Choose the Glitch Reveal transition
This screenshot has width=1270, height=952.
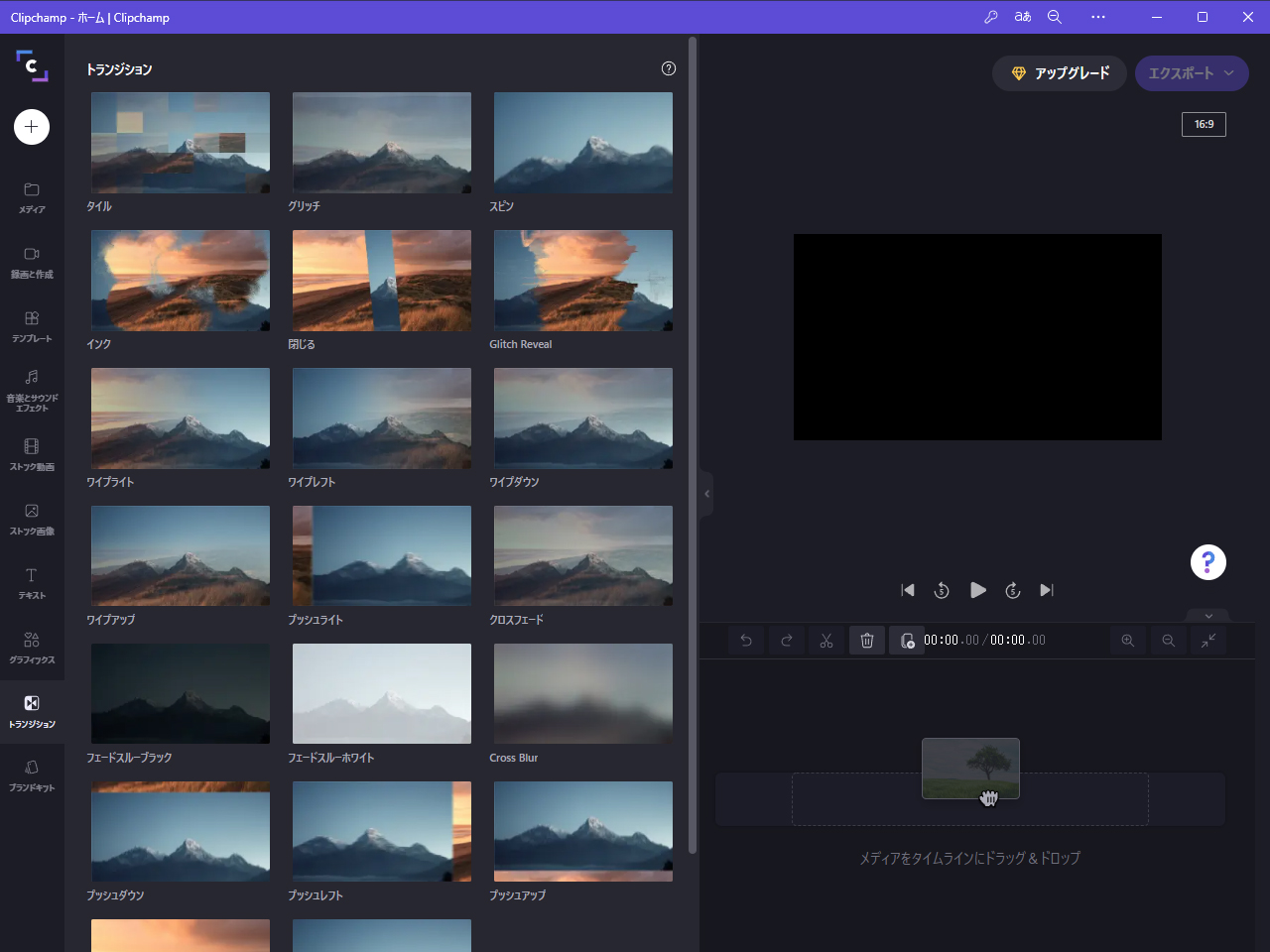(x=583, y=281)
